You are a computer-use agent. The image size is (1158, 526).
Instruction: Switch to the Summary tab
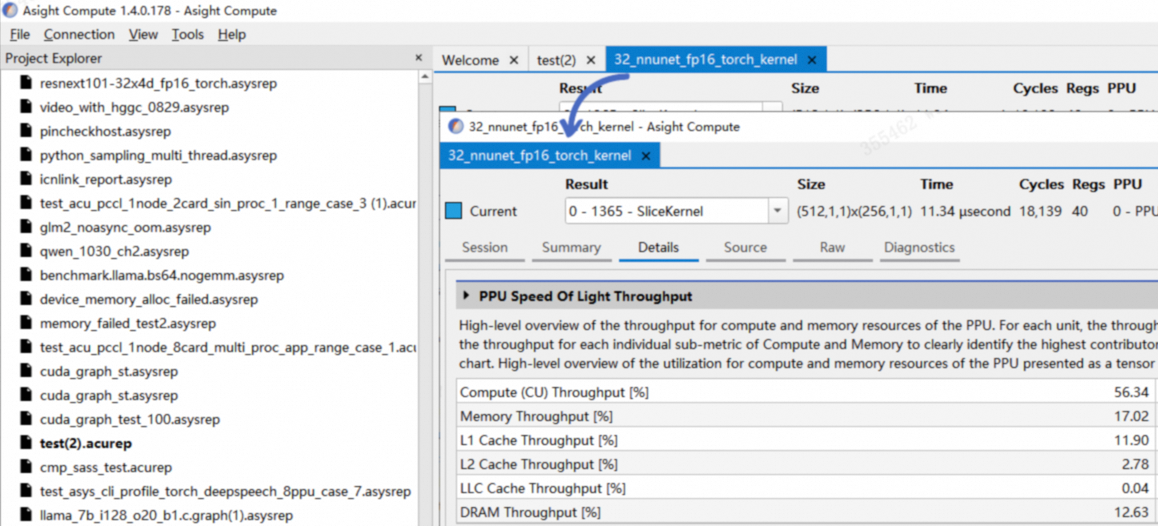pyautogui.click(x=571, y=247)
